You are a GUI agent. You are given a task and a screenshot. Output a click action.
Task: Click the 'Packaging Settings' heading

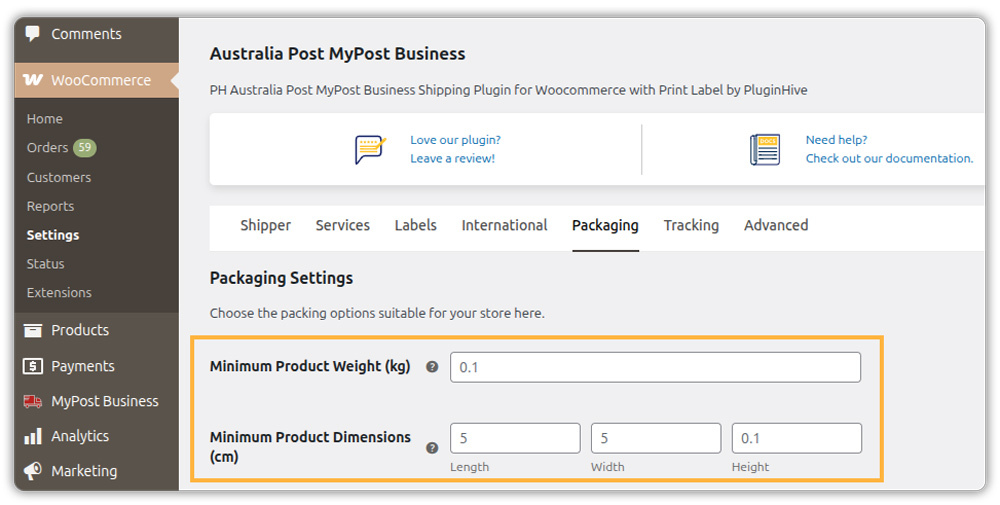point(281,278)
